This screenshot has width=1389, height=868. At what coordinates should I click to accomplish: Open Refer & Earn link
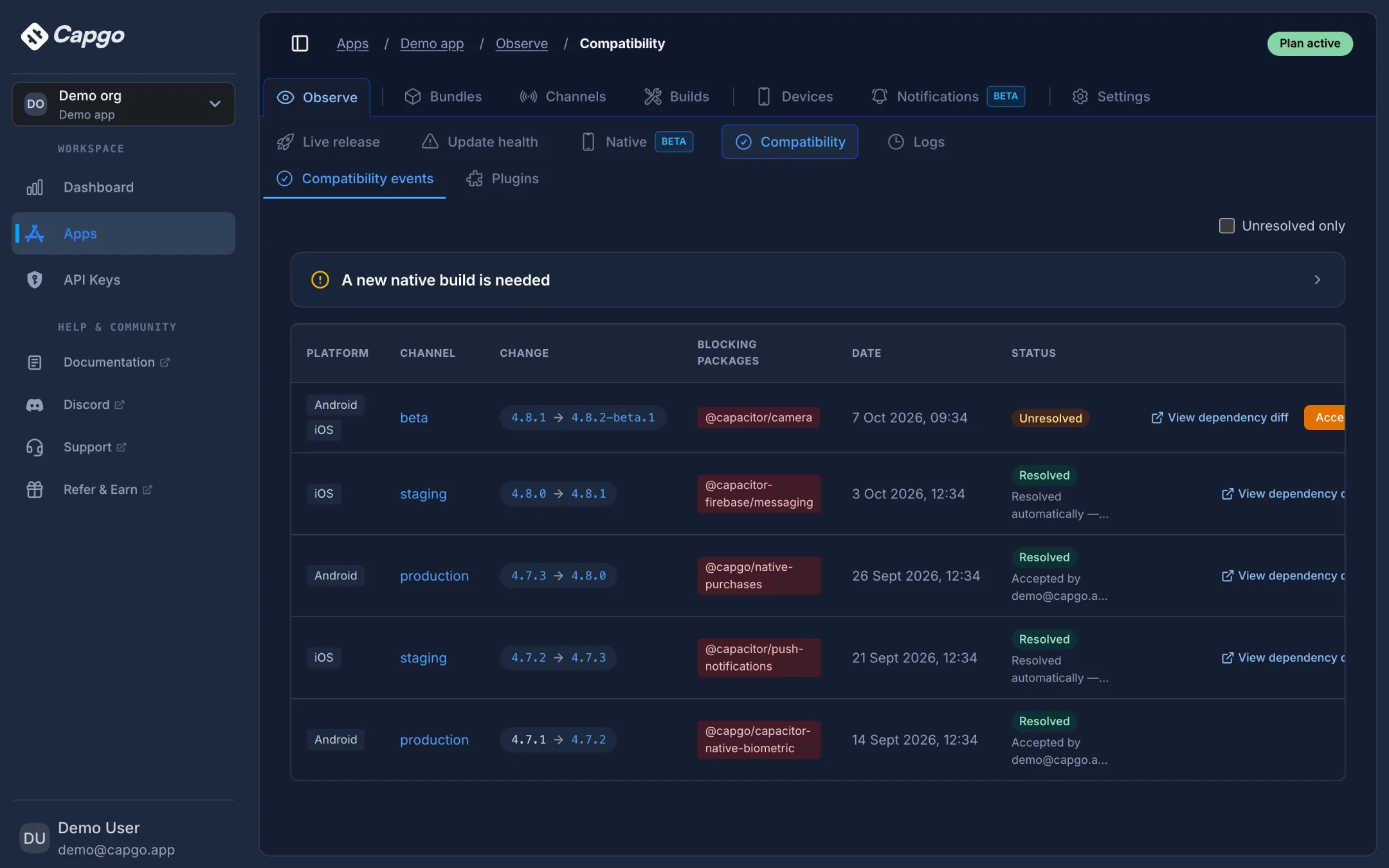(123, 489)
